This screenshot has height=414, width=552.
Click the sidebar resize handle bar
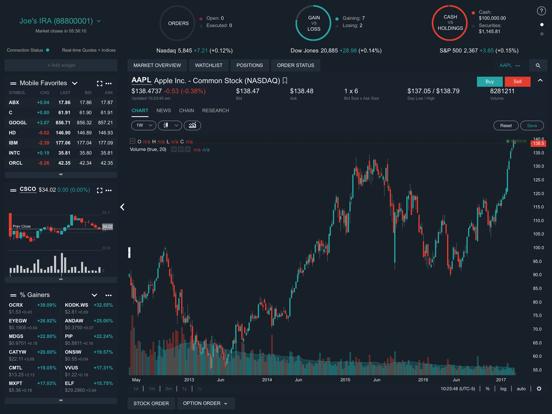130,252
